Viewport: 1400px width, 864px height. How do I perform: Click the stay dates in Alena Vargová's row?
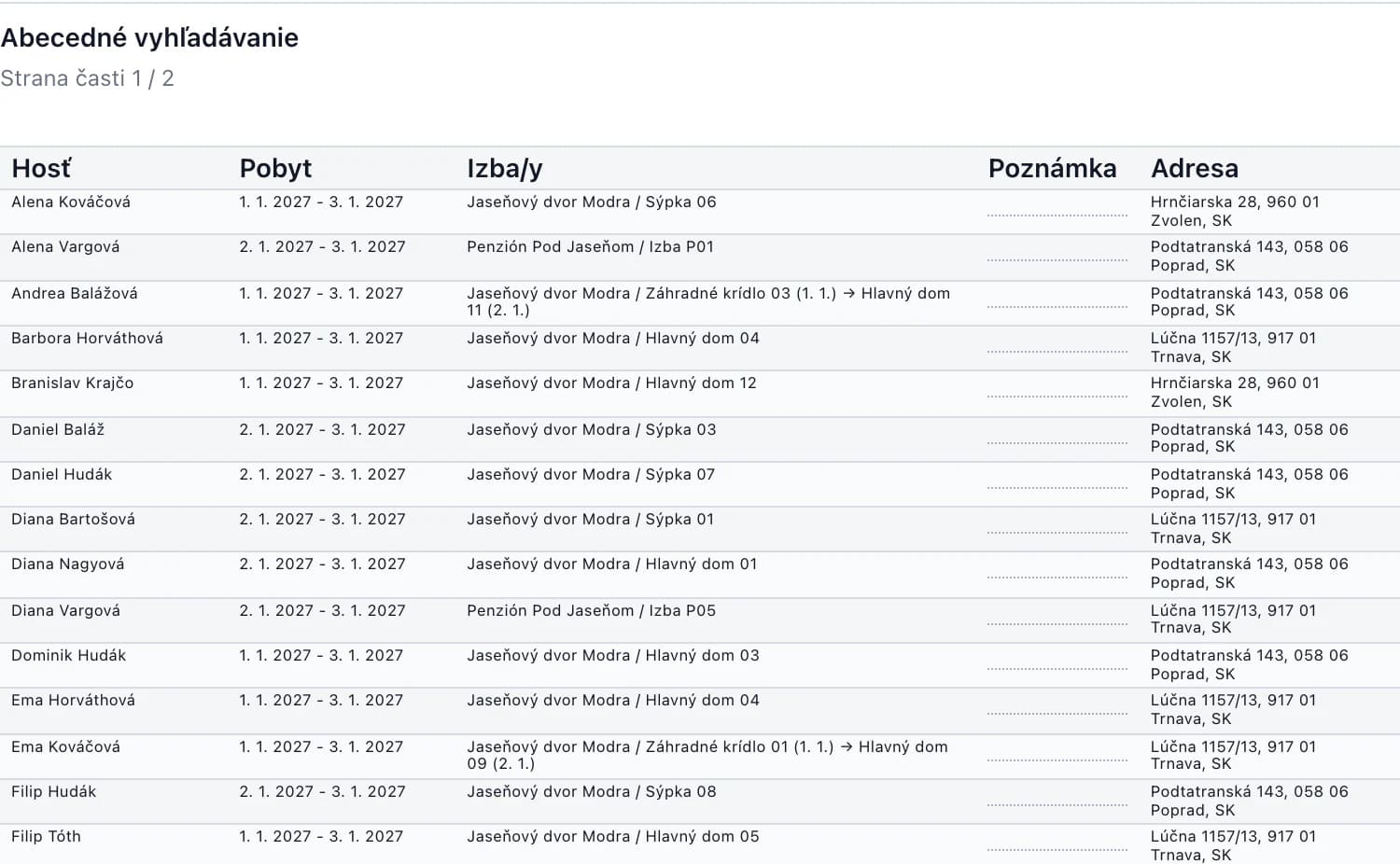pyautogui.click(x=322, y=246)
